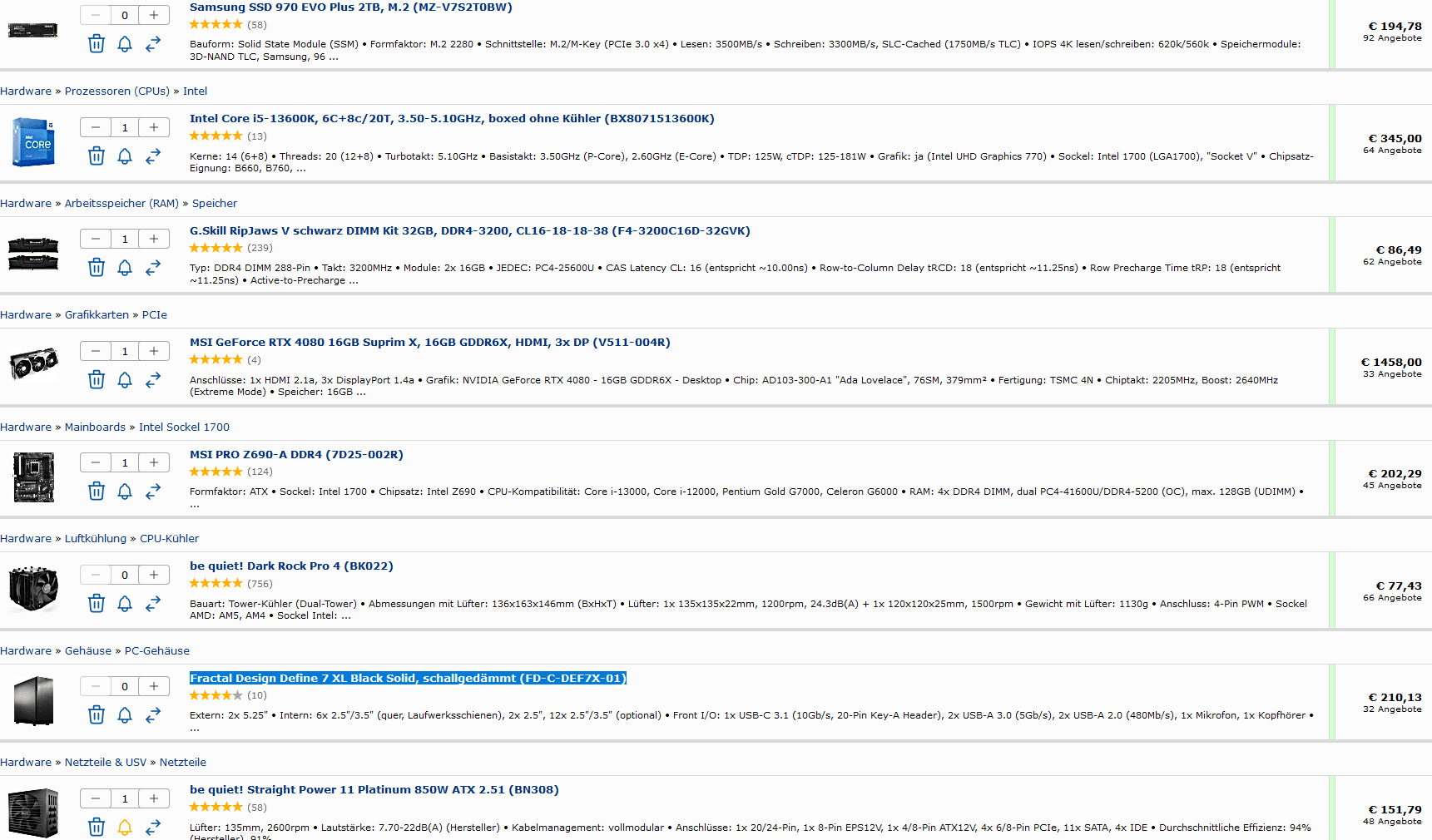Open Grafikkarten breadcrumb link

[x=97, y=315]
